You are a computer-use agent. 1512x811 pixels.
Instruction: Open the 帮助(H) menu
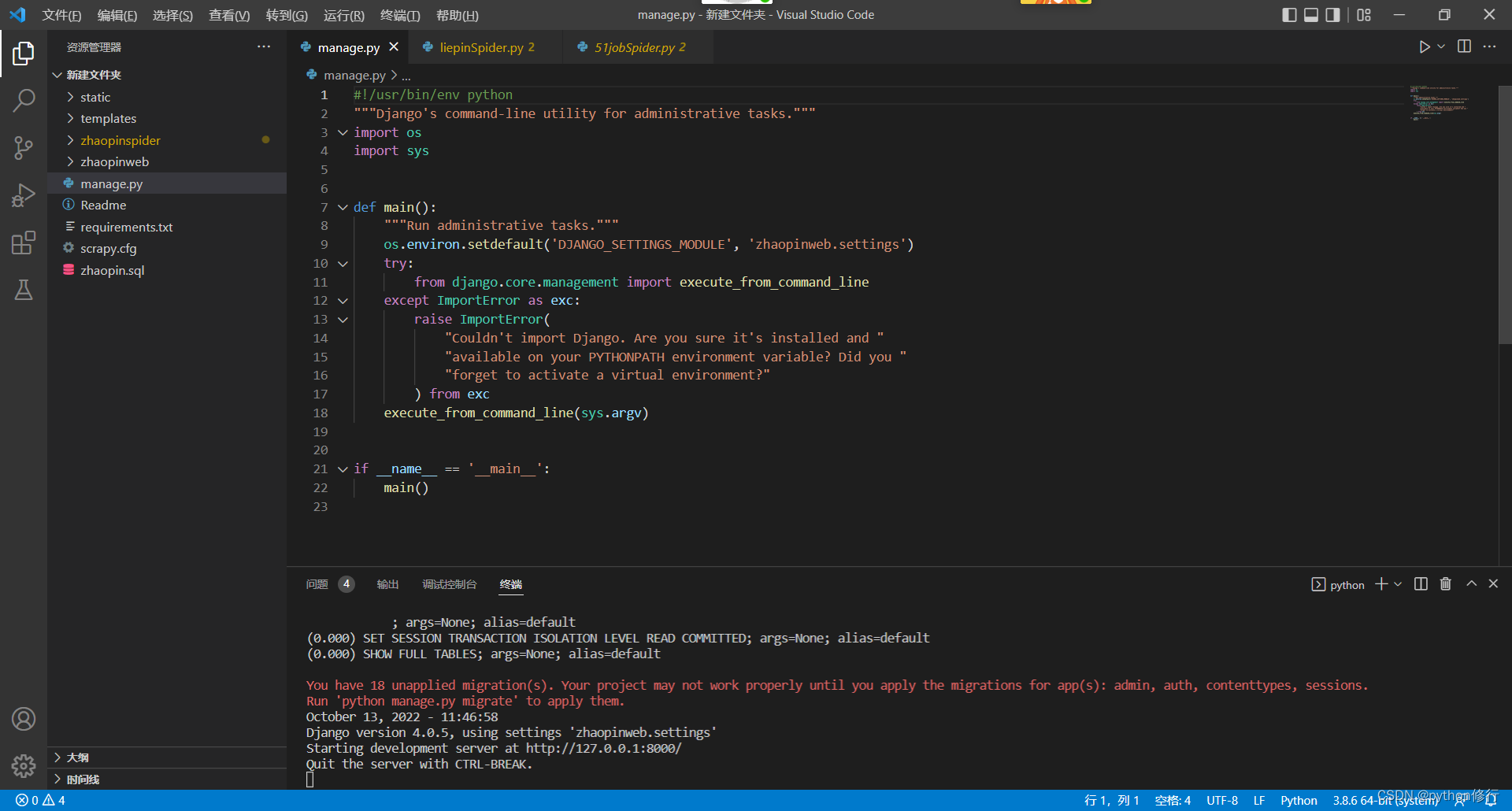(458, 15)
